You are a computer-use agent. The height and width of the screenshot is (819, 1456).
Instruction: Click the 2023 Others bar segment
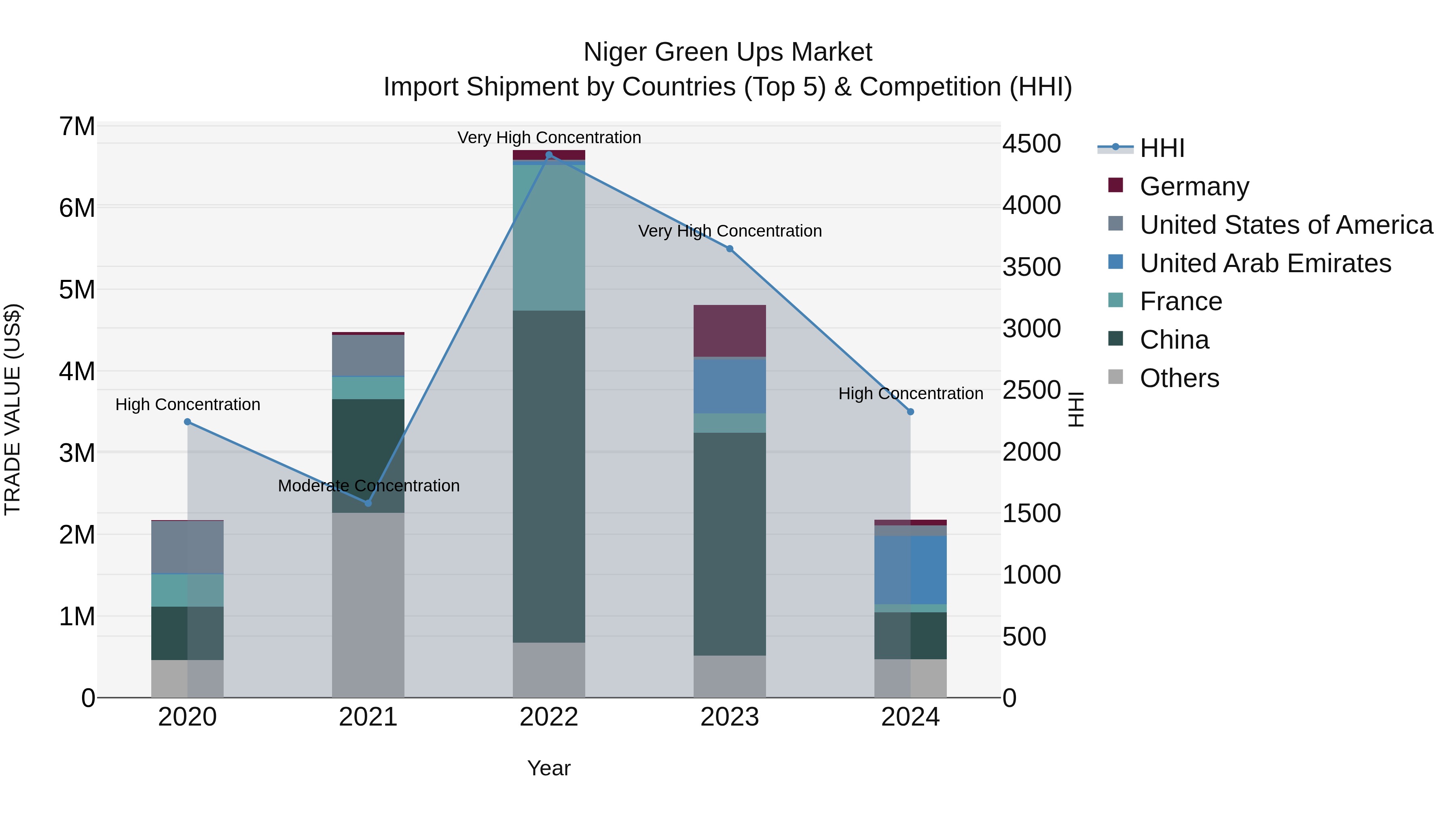click(730, 677)
